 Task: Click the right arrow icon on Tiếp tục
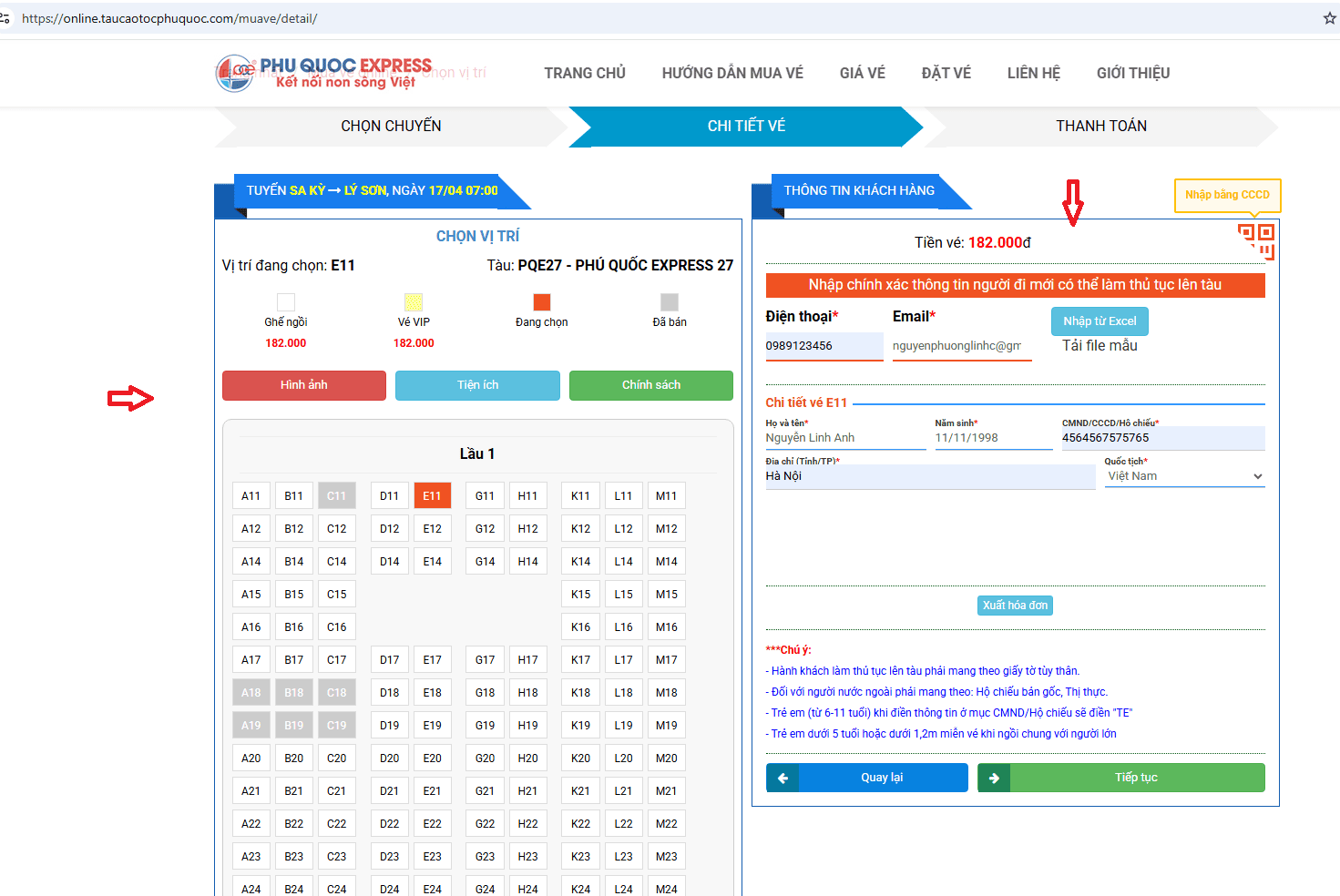(x=994, y=778)
